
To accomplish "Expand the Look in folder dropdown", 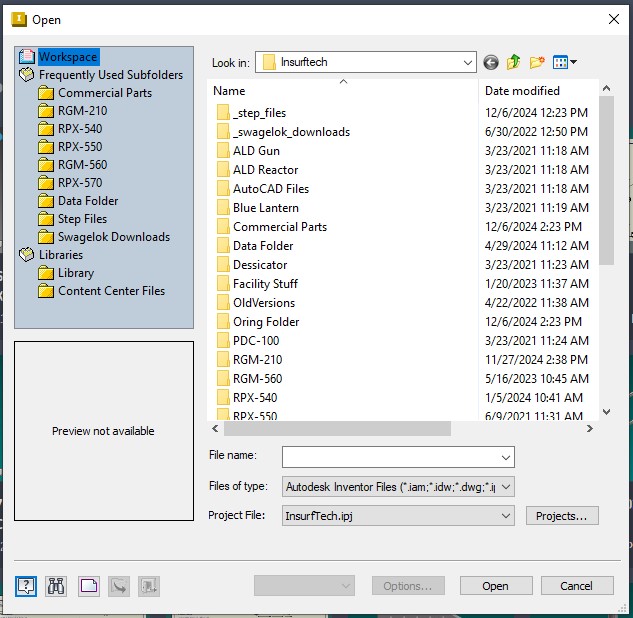I will pos(467,63).
